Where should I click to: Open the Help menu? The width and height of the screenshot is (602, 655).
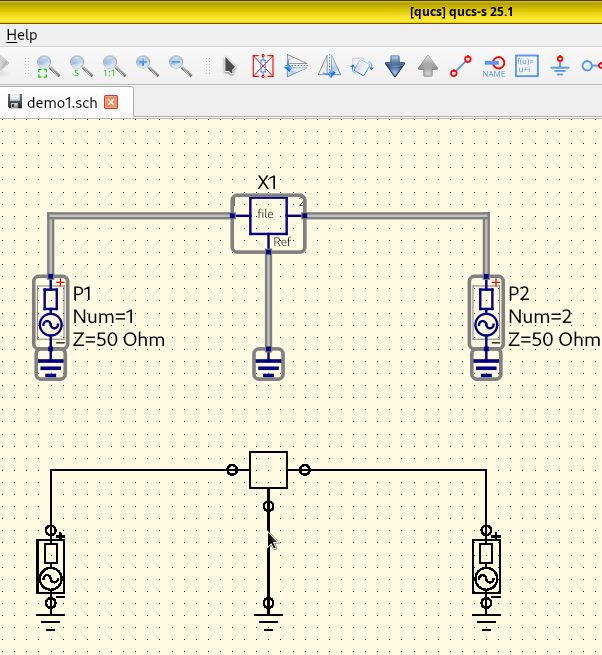point(21,35)
